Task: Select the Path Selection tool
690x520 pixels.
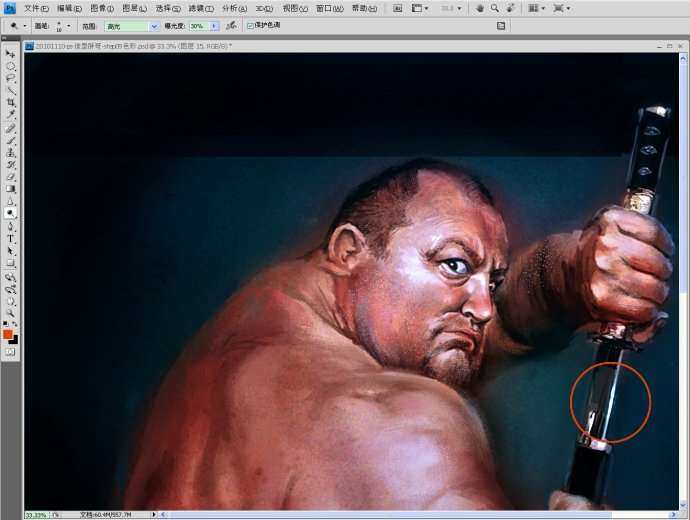Action: (x=10, y=251)
